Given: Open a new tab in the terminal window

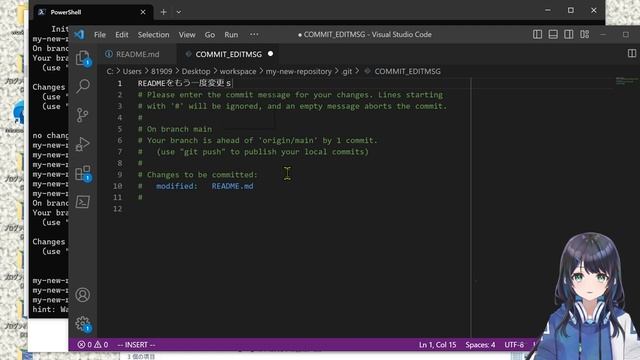Looking at the screenshot, I should point(164,12).
